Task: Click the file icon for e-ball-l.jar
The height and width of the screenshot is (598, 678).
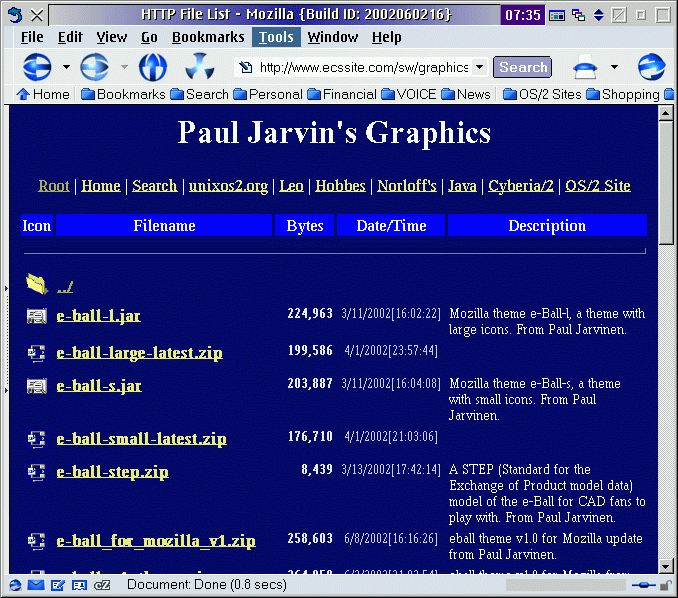Action: pyautogui.click(x=37, y=316)
